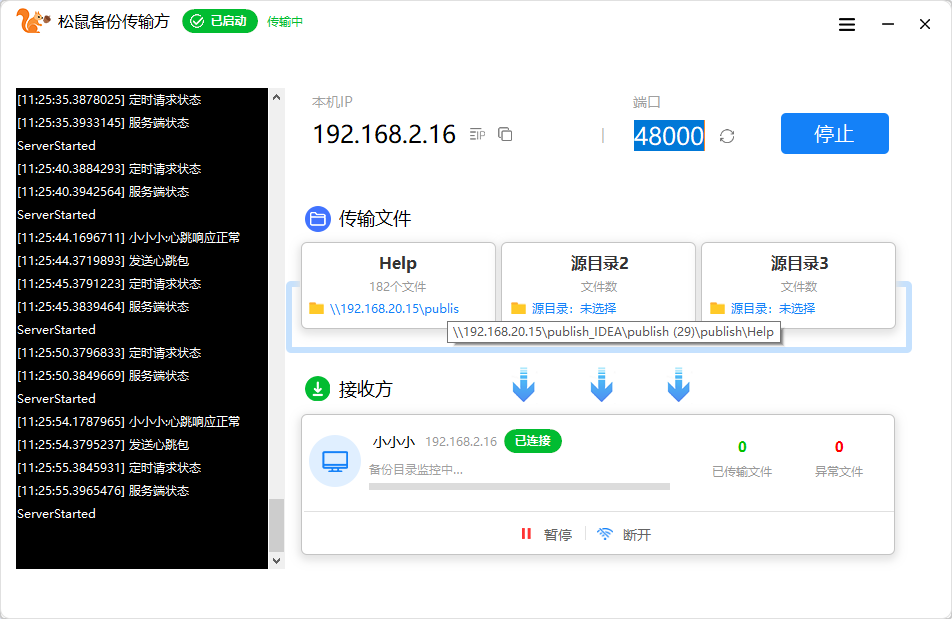Open the hamburger menu
Image resolution: width=952 pixels, height=619 pixels.
coord(846,23)
